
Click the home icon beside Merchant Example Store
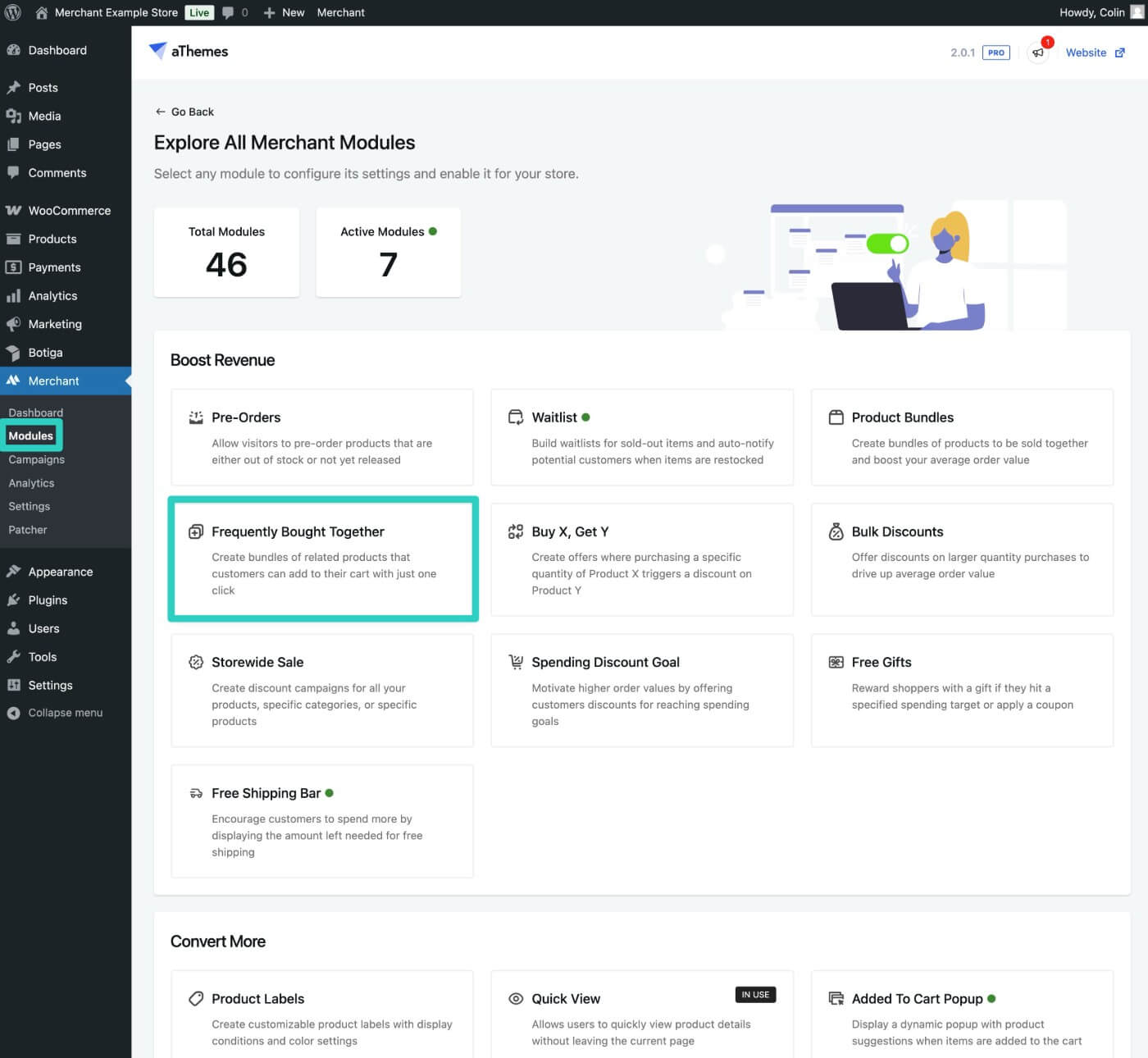coord(42,12)
